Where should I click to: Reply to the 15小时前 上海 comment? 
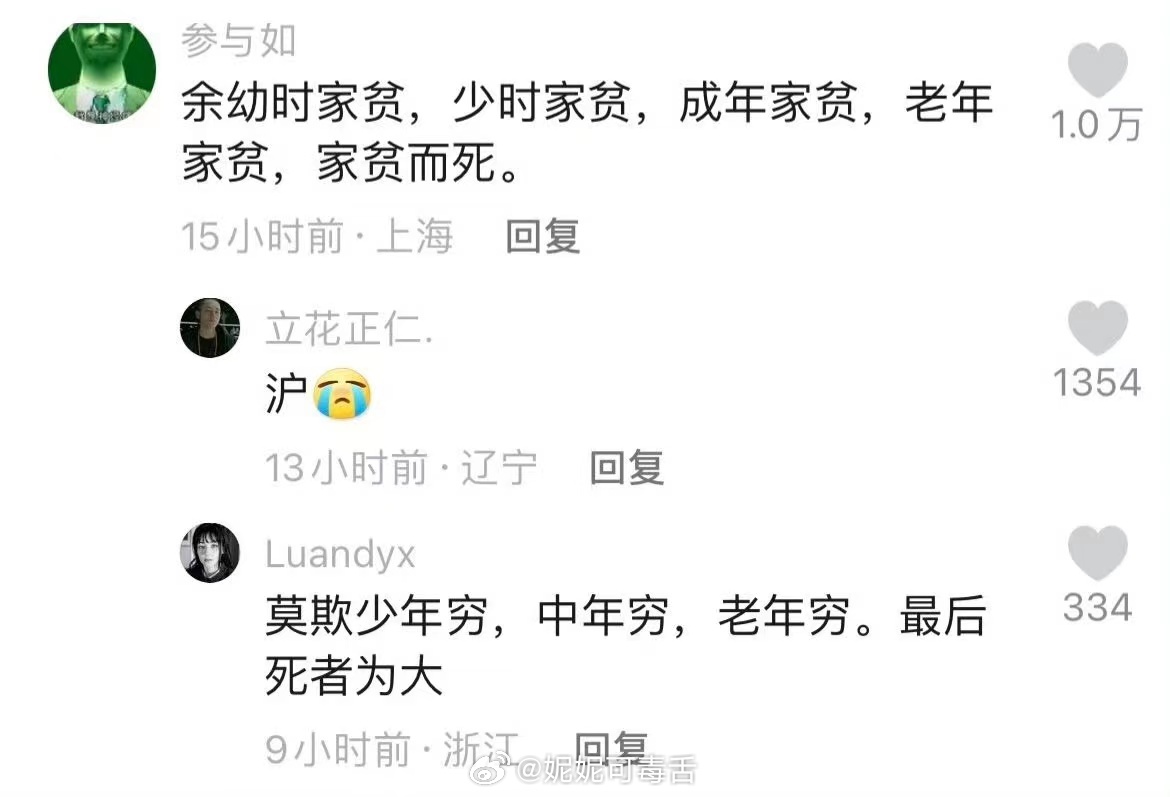pyautogui.click(x=542, y=237)
